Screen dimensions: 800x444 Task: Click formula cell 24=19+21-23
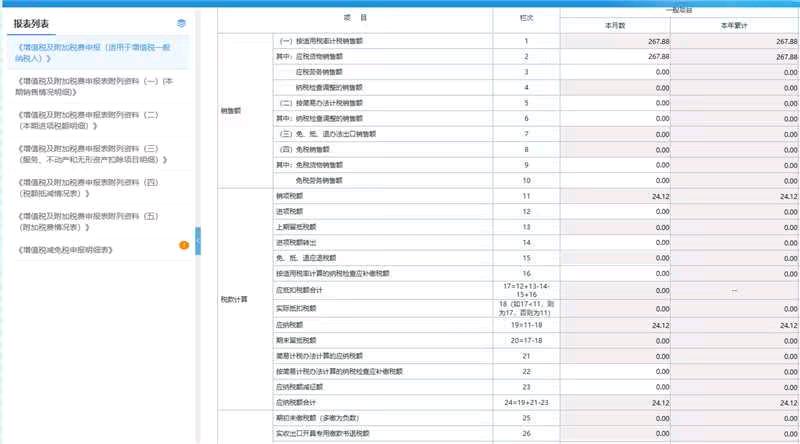coord(527,403)
